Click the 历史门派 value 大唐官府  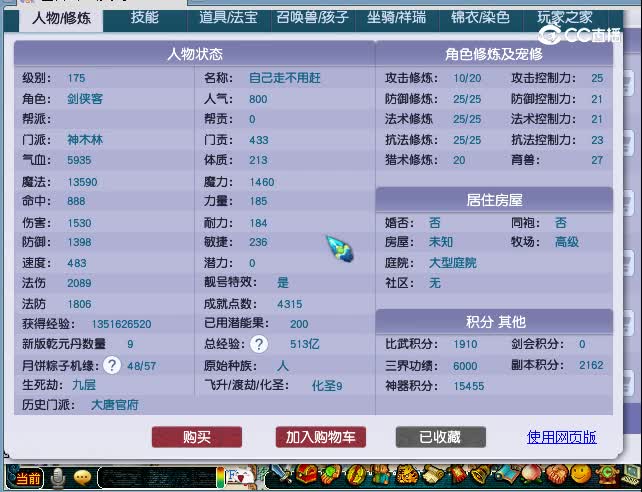[x=115, y=405]
